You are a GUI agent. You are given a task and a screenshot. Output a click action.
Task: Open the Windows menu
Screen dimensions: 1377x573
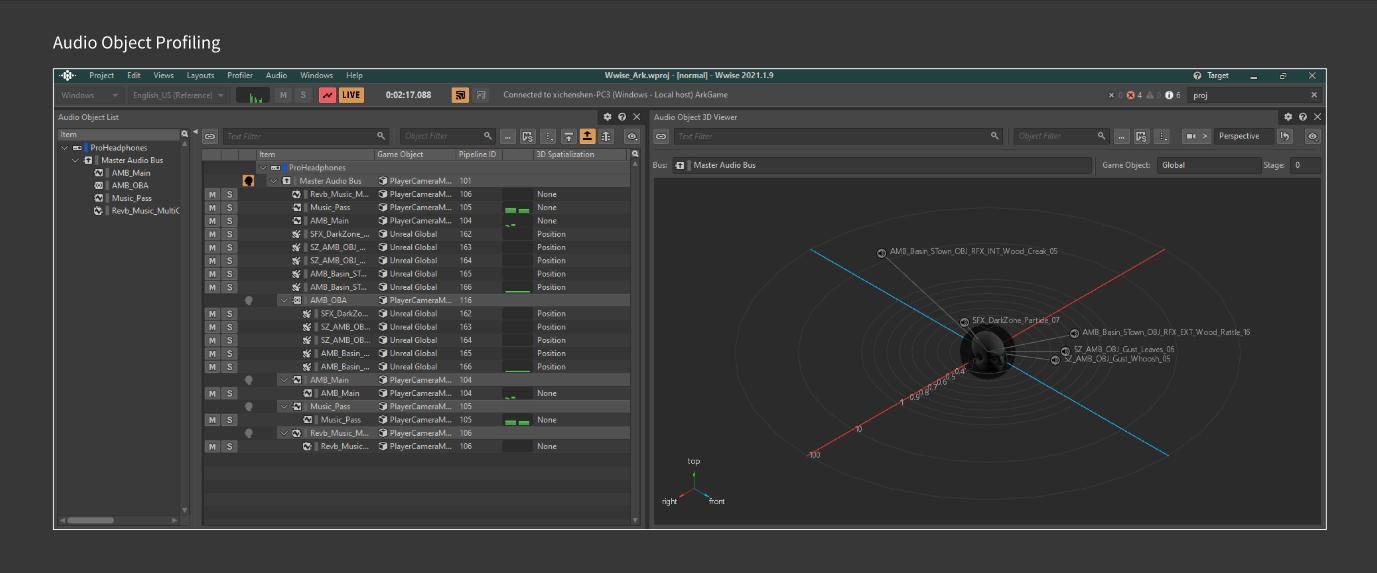pyautogui.click(x=317, y=75)
